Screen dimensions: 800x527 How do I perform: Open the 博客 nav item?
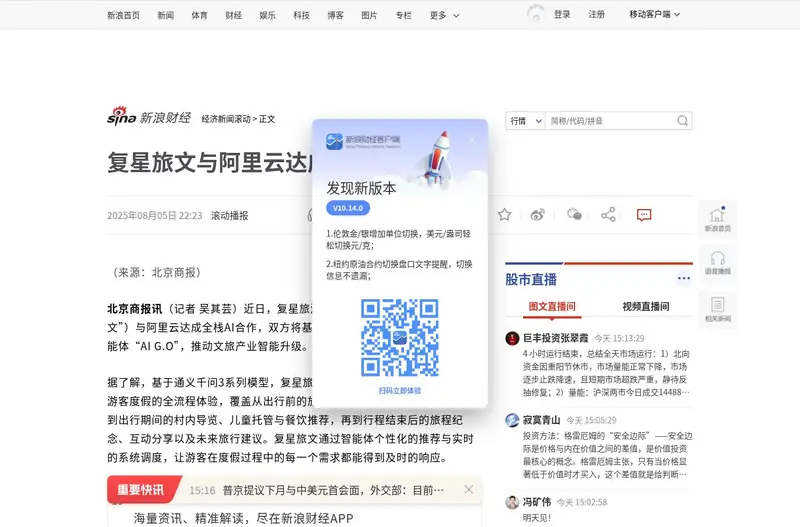pyautogui.click(x=335, y=15)
